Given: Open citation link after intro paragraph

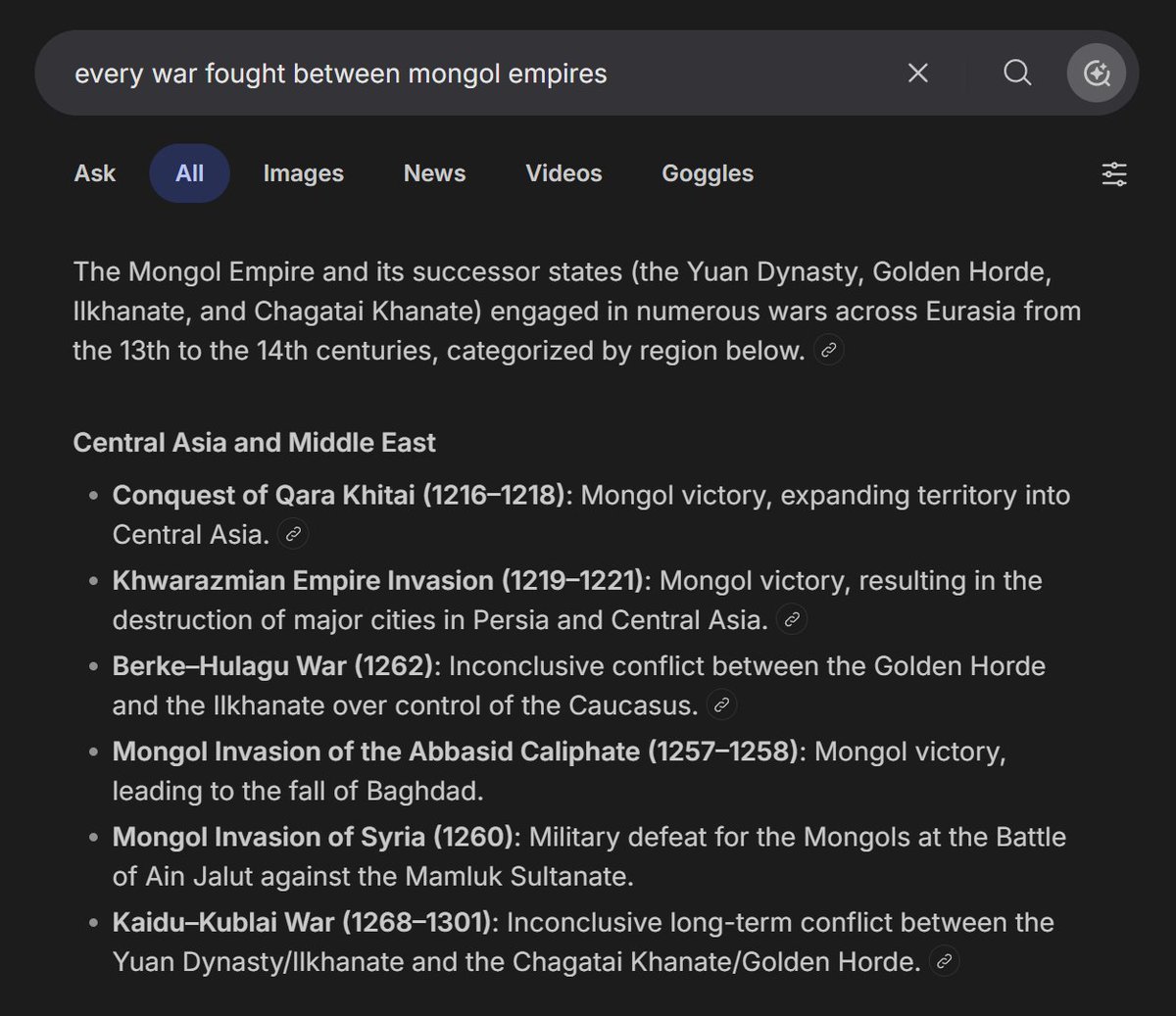Looking at the screenshot, I should (829, 350).
